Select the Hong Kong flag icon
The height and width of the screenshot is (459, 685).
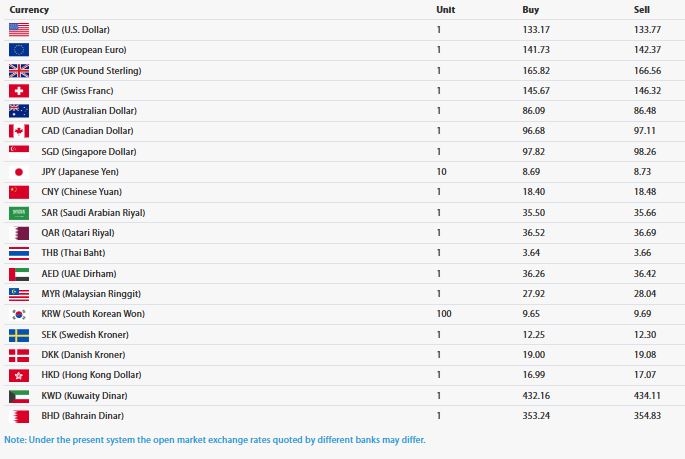point(19,375)
